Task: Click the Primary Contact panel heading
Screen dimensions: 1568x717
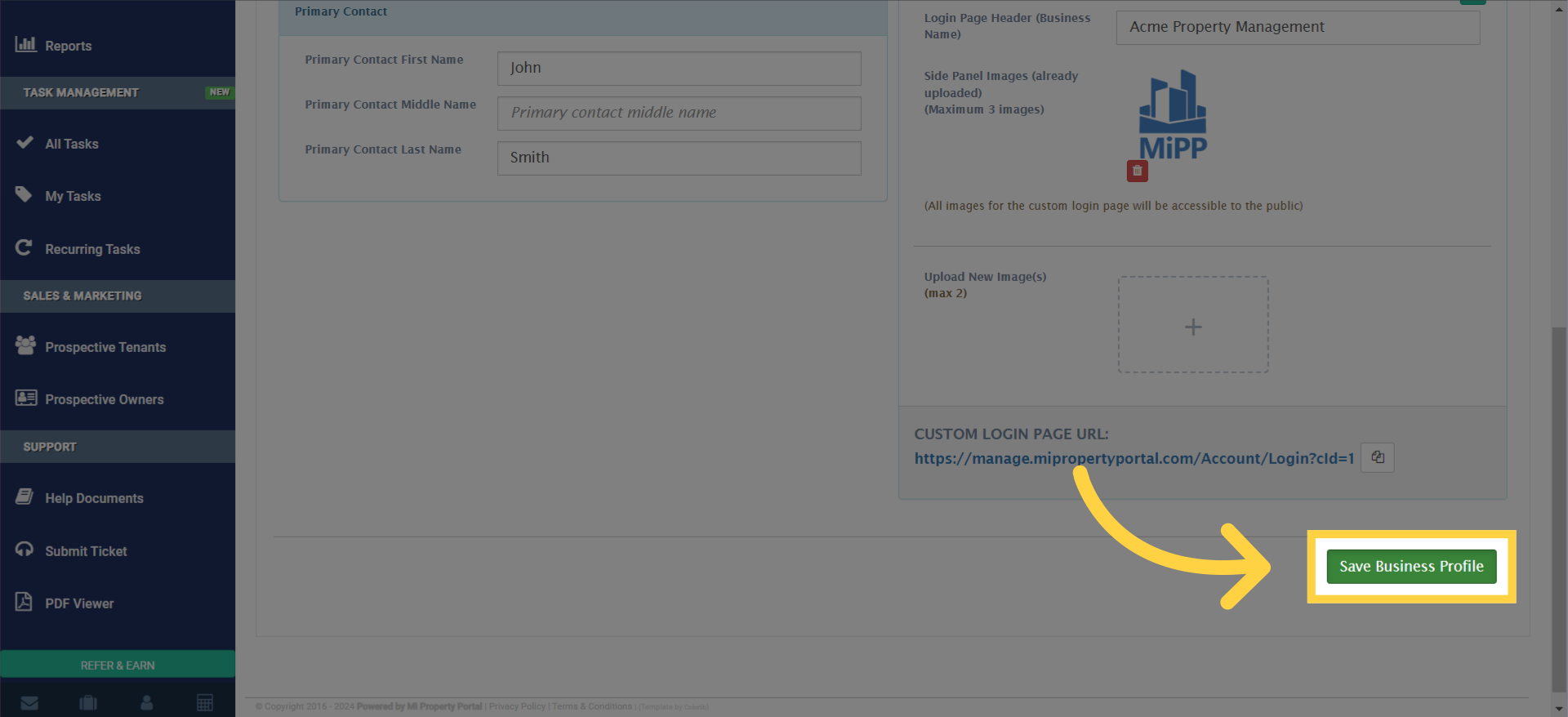Action: pyautogui.click(x=341, y=11)
